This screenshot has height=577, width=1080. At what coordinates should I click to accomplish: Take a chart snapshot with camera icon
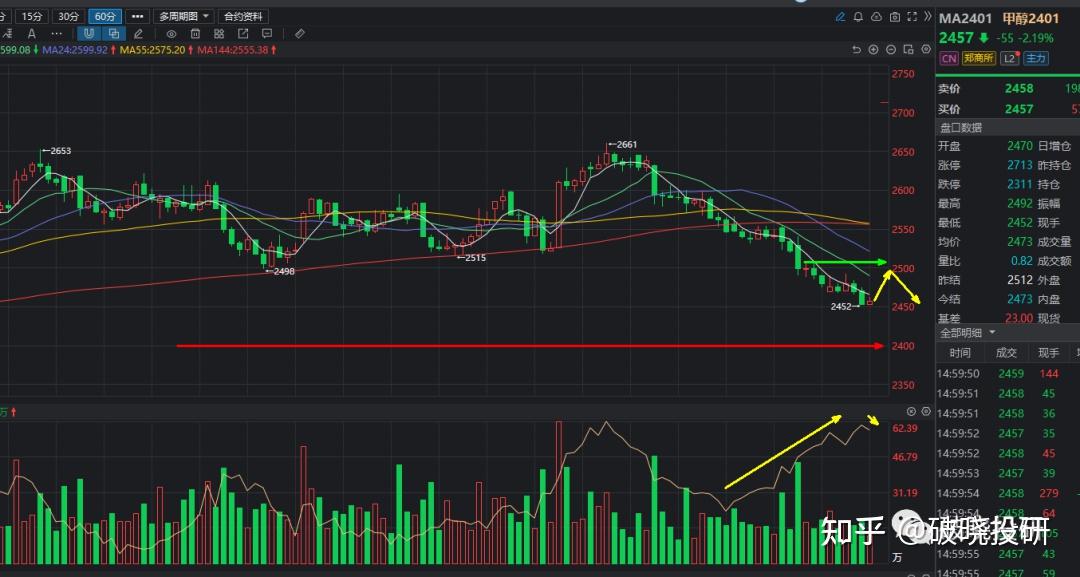coord(894,17)
